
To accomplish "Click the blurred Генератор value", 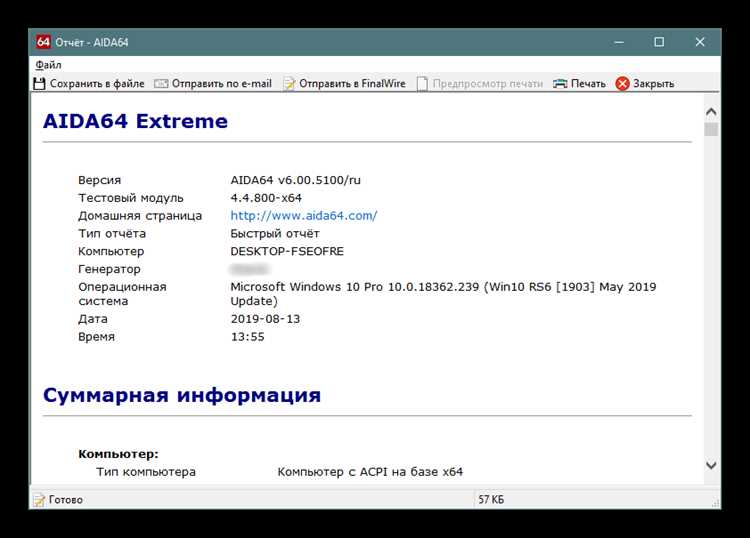I will [x=249, y=269].
